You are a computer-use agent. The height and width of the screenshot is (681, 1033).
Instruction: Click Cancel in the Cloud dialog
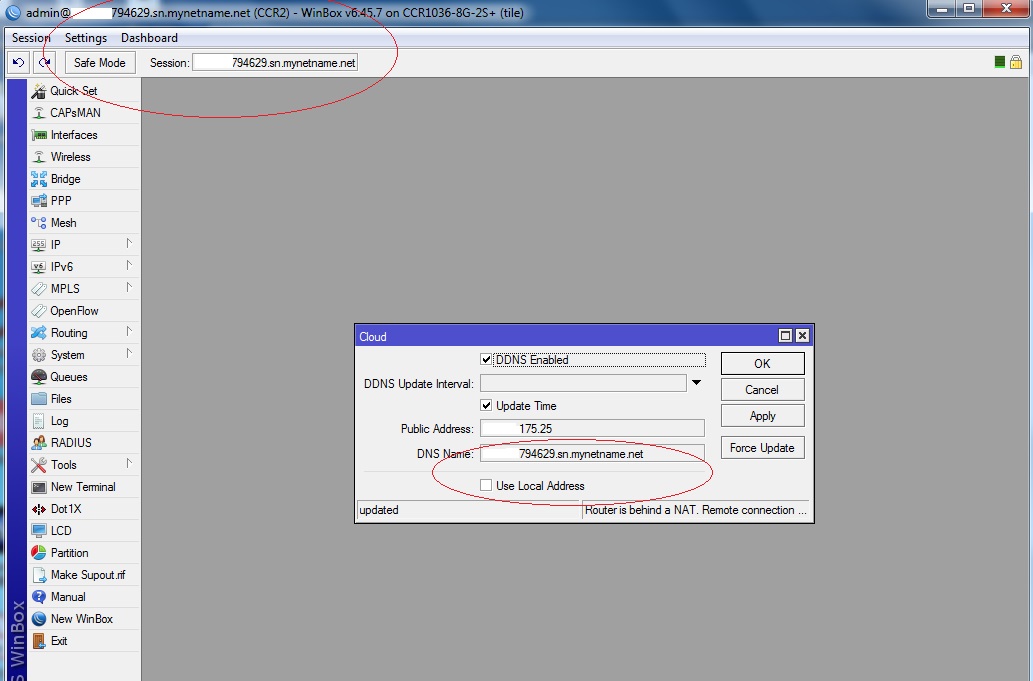point(762,390)
